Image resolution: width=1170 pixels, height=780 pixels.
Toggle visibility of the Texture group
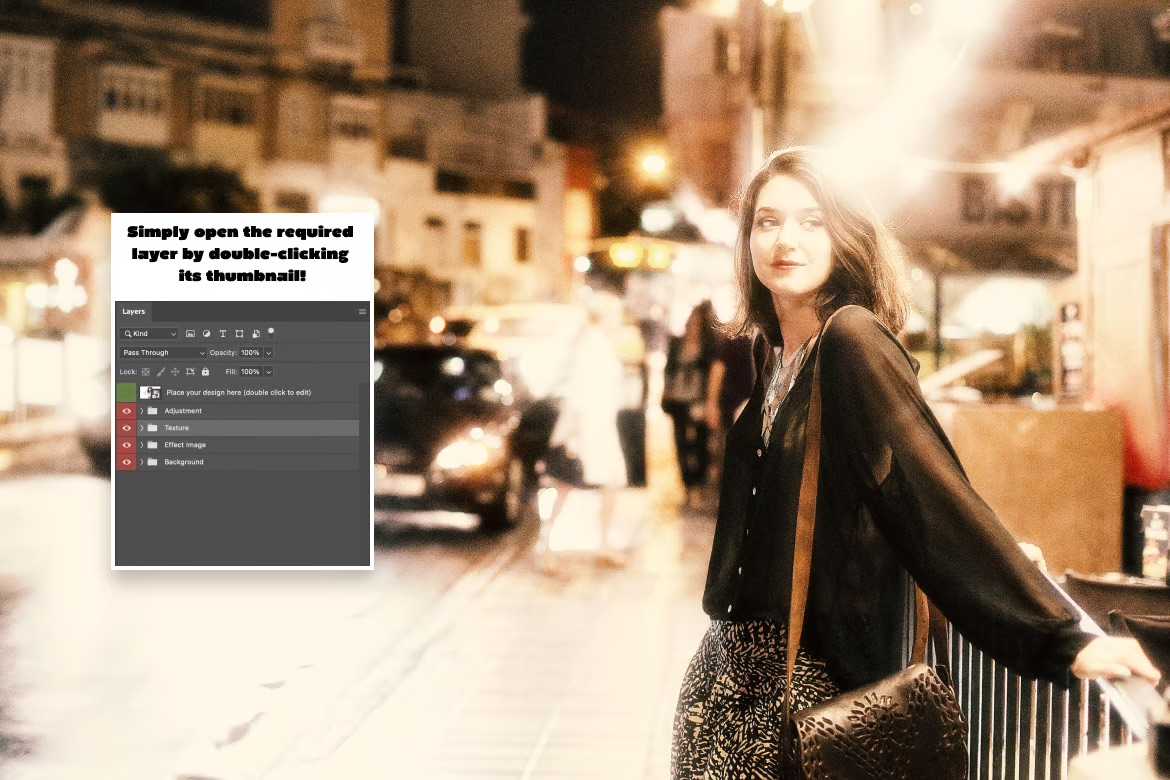coord(126,427)
